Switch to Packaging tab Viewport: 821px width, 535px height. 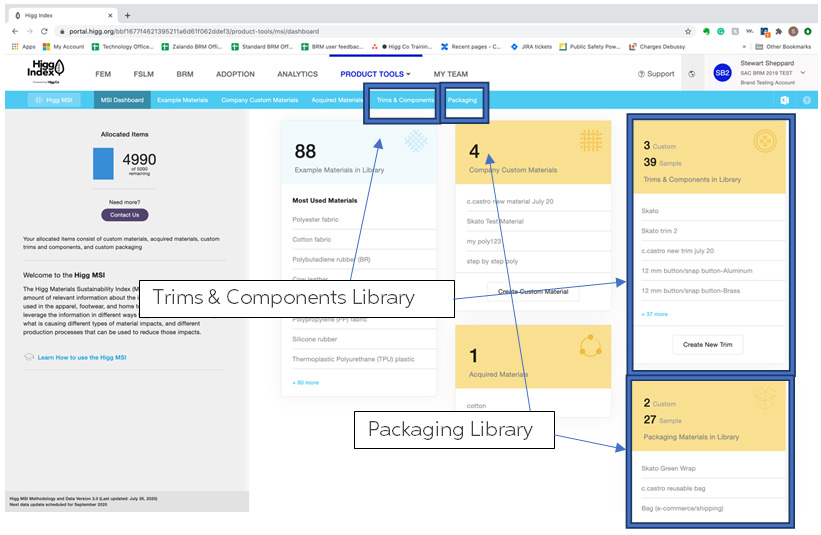462,100
